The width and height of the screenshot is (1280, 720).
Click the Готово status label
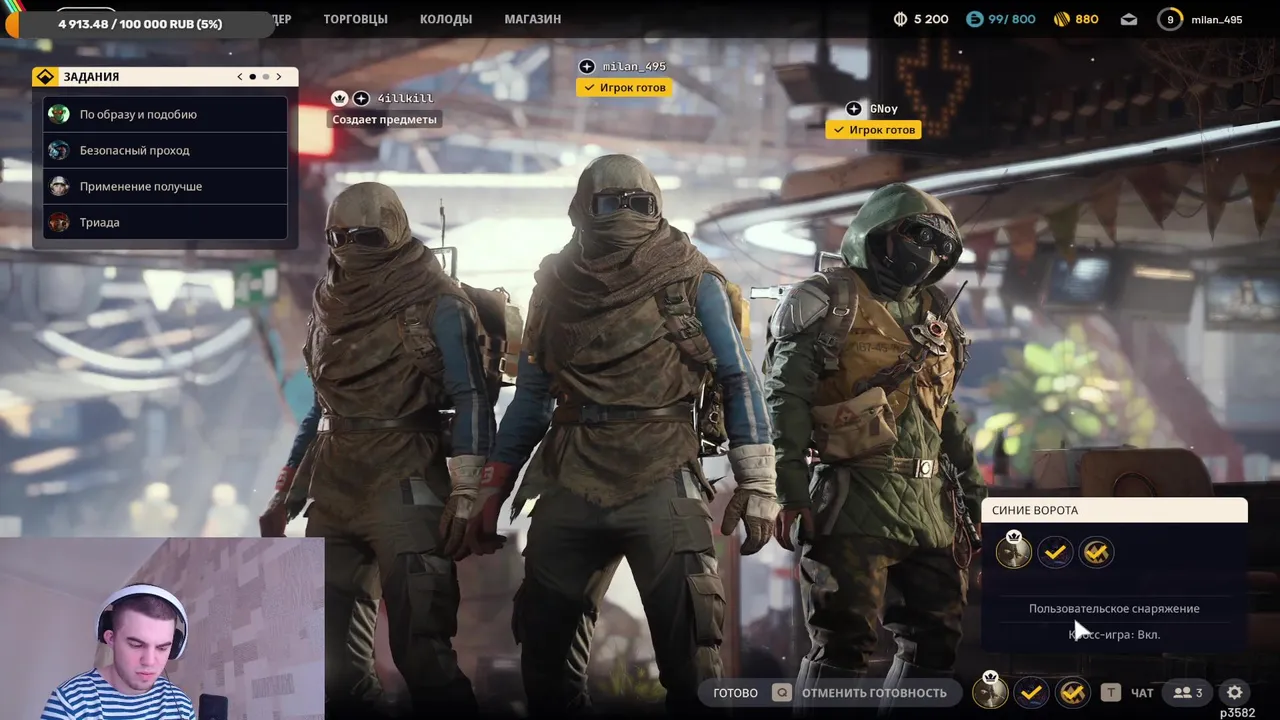point(735,692)
